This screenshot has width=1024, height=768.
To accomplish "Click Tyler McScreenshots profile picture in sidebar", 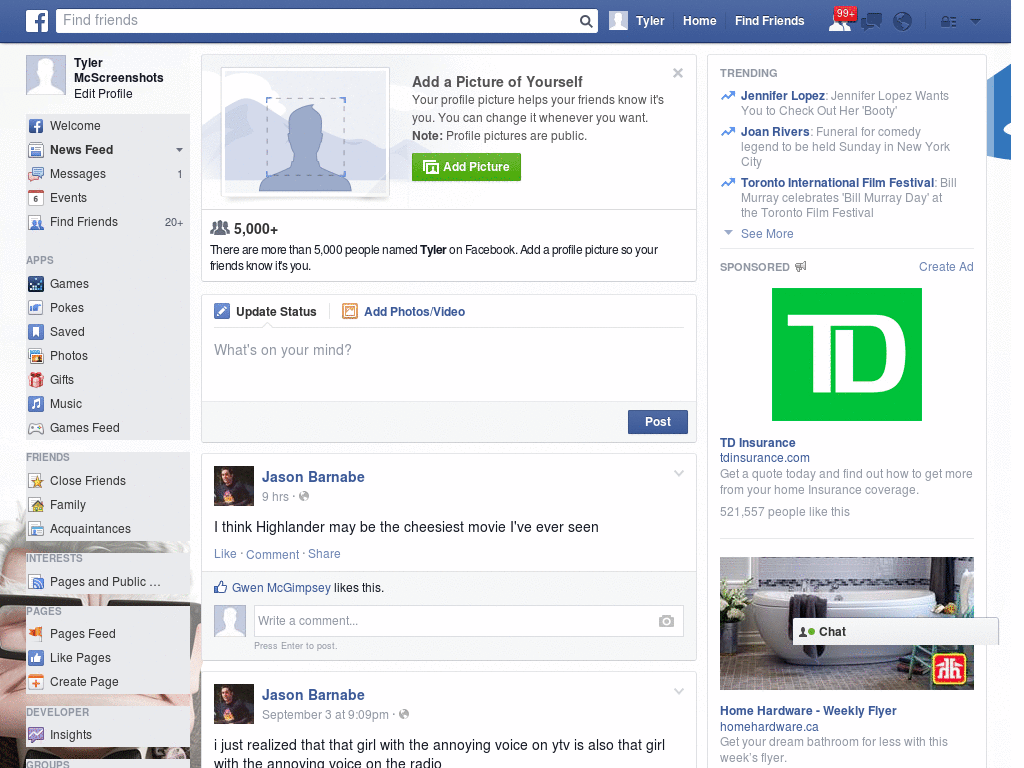I will (46, 75).
